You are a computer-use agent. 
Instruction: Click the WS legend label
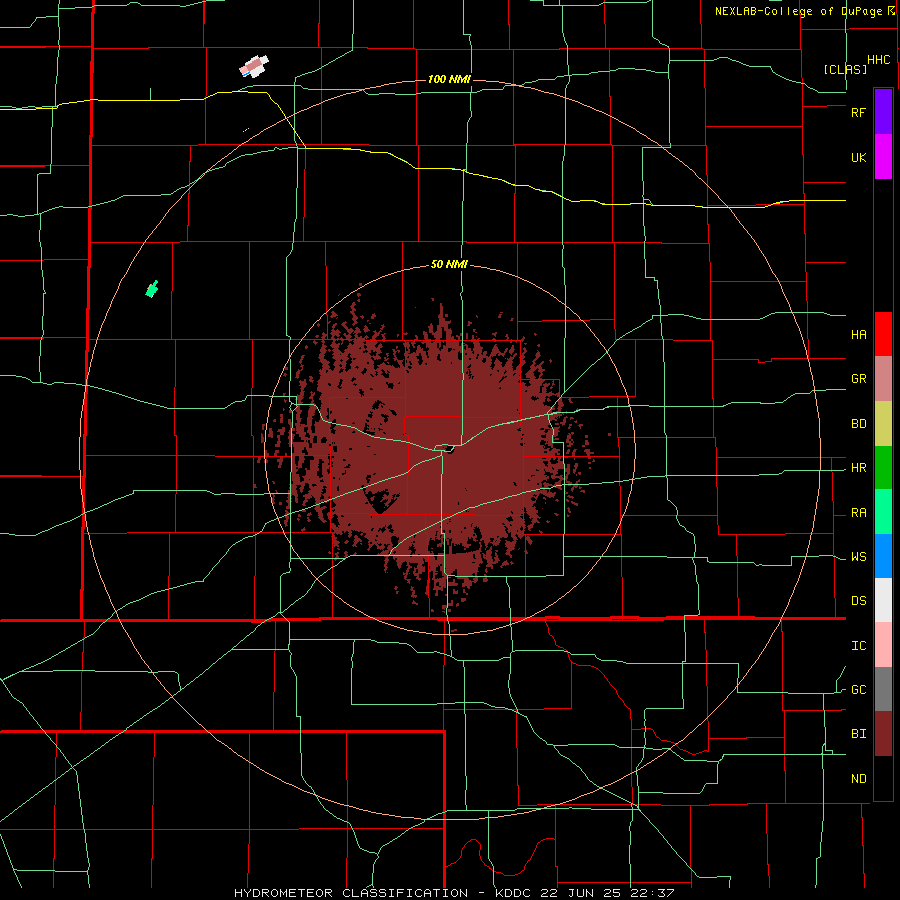point(858,557)
